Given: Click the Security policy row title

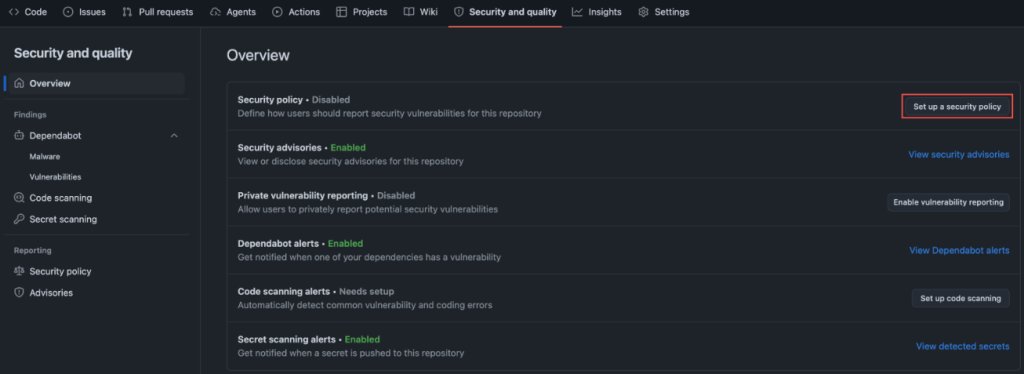Looking at the screenshot, I should point(270,100).
